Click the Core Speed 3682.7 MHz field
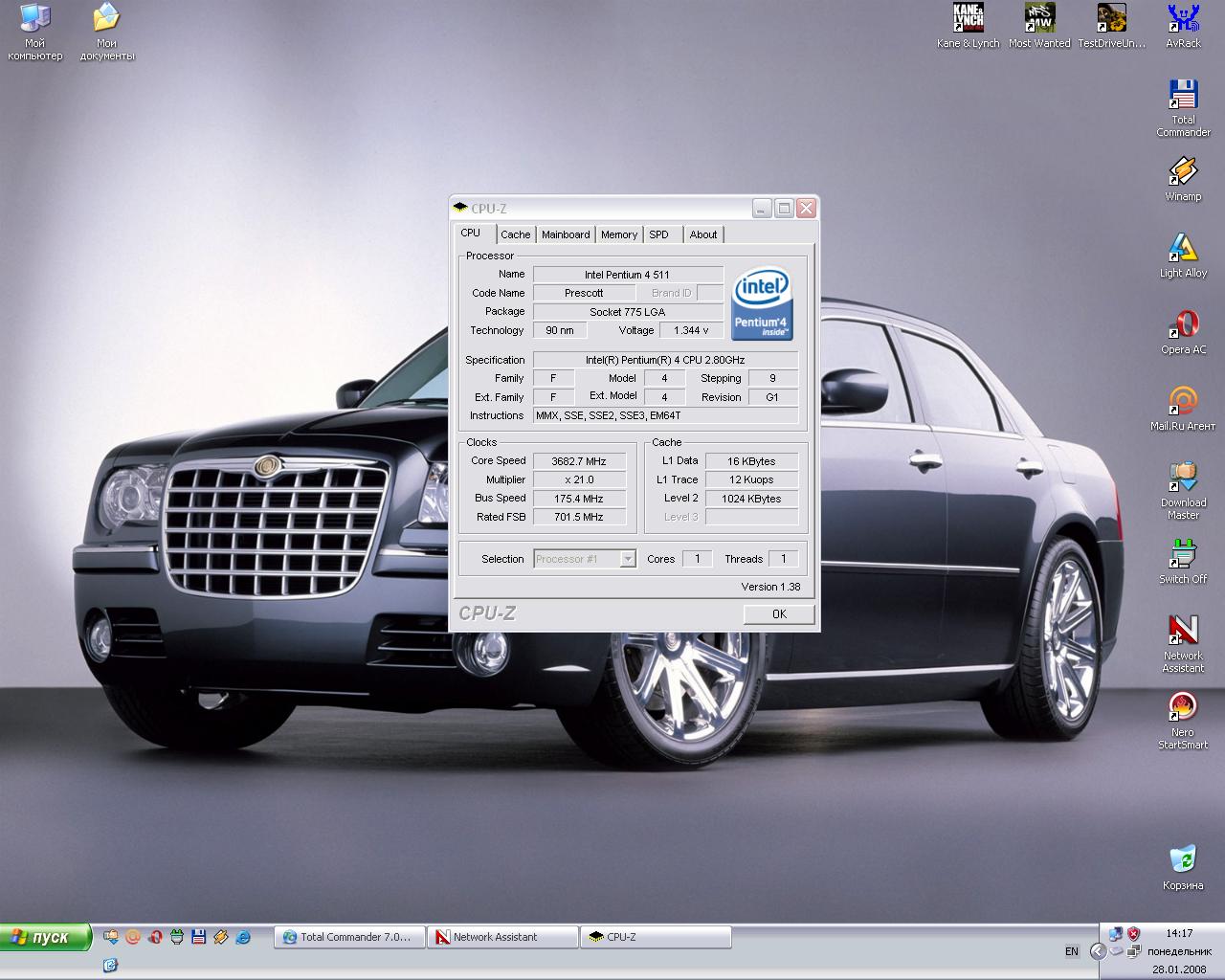Viewport: 1225px width, 980px height. coord(579,461)
